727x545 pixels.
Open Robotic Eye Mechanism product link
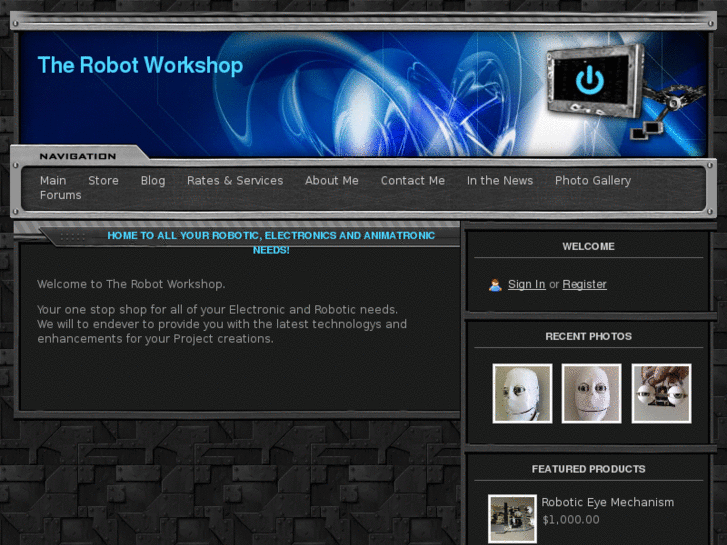608,503
